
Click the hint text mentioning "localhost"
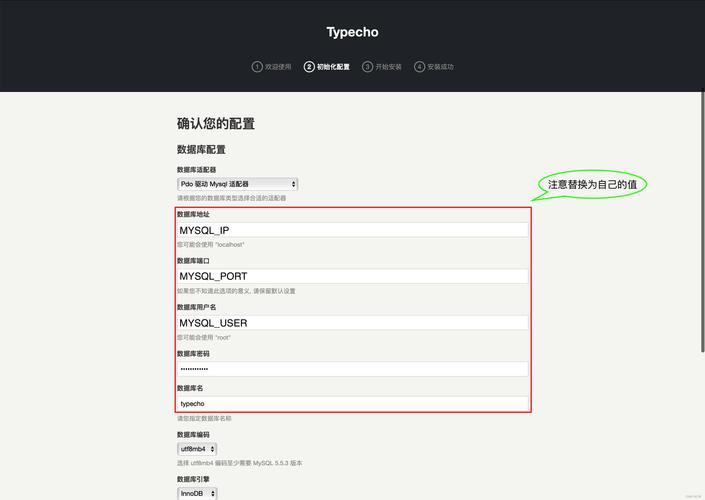tap(211, 245)
